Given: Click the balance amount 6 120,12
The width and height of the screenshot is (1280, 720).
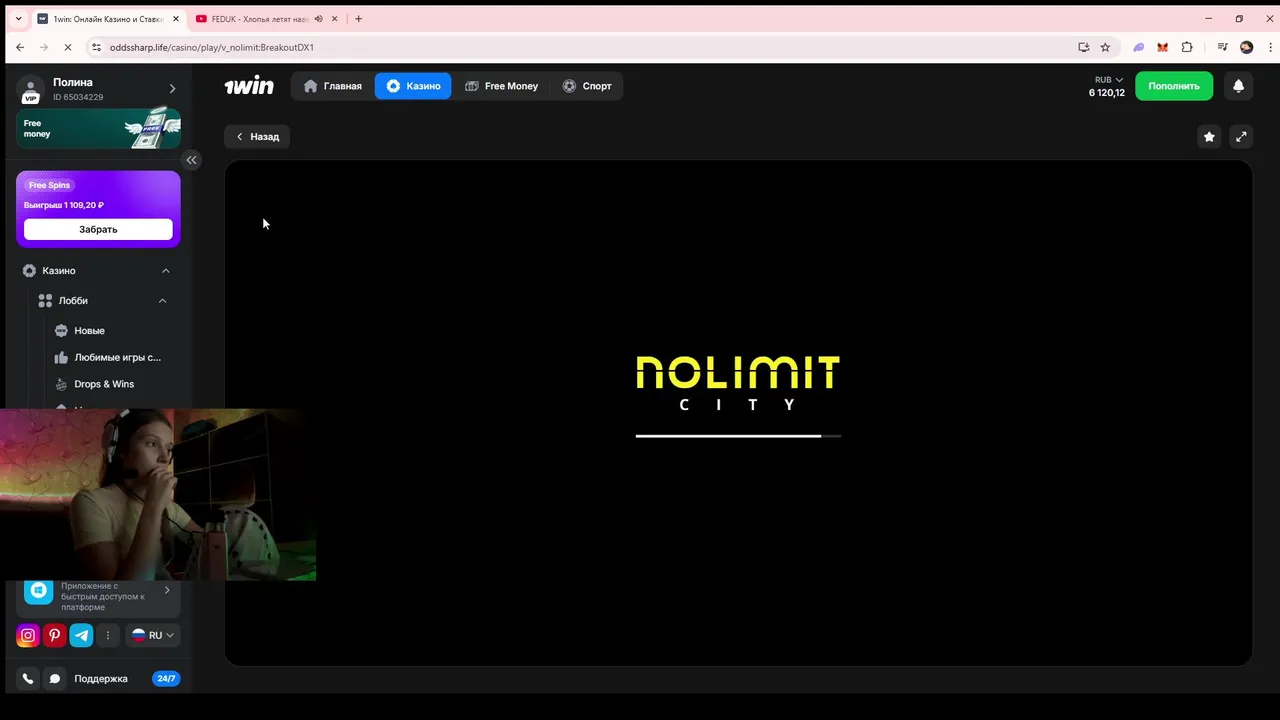Looking at the screenshot, I should (x=1107, y=93).
